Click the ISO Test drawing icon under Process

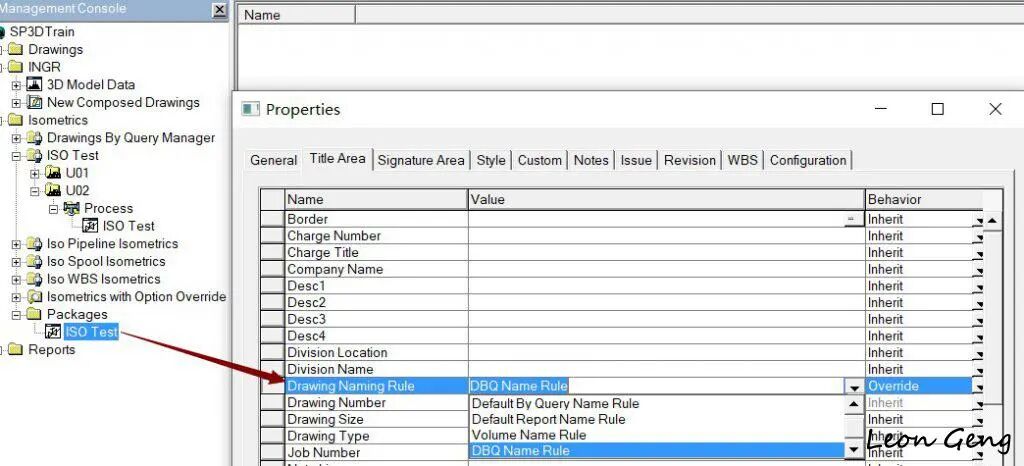tap(90, 226)
